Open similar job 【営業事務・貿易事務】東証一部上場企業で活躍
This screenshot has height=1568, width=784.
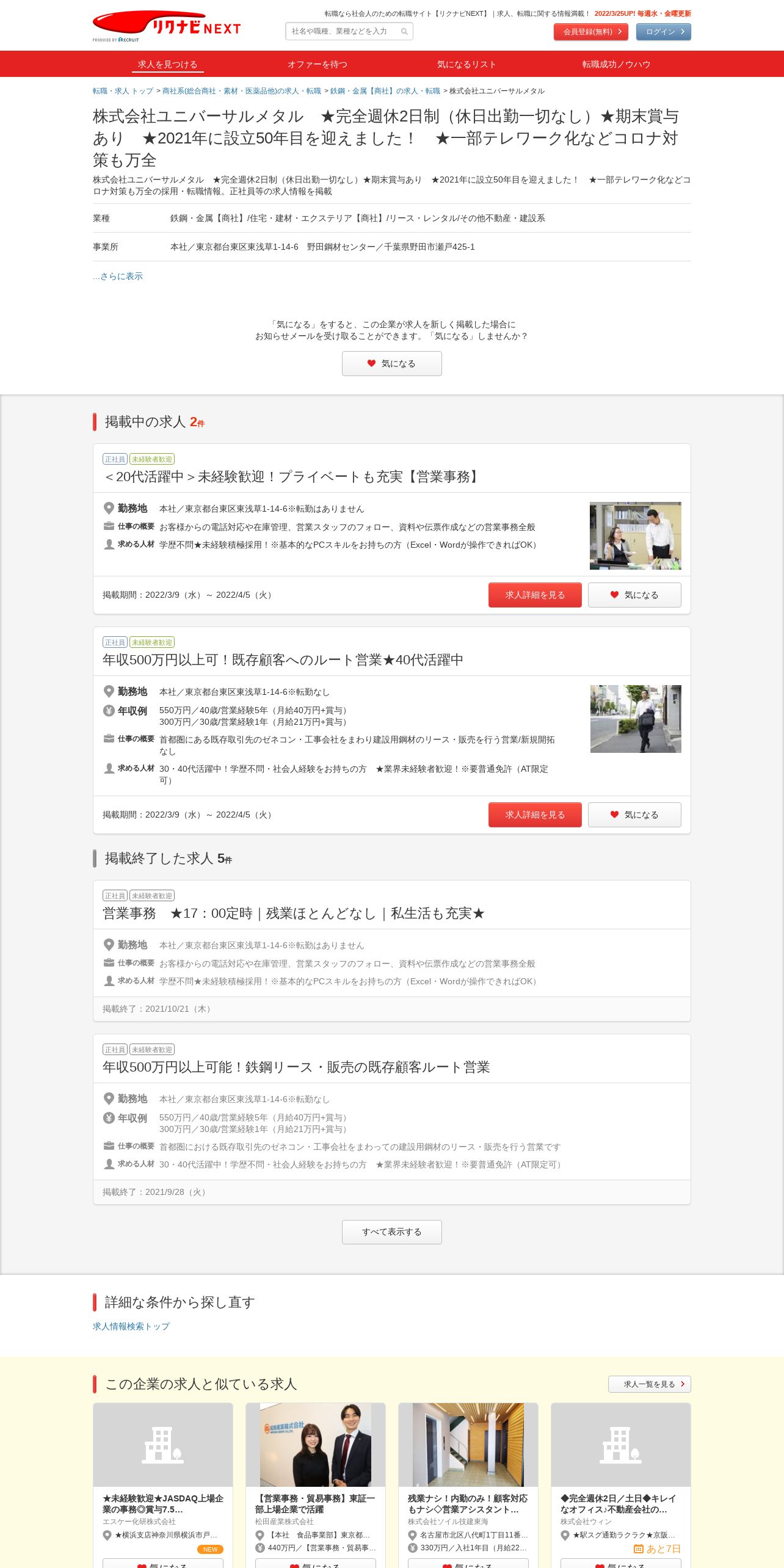(316, 1504)
